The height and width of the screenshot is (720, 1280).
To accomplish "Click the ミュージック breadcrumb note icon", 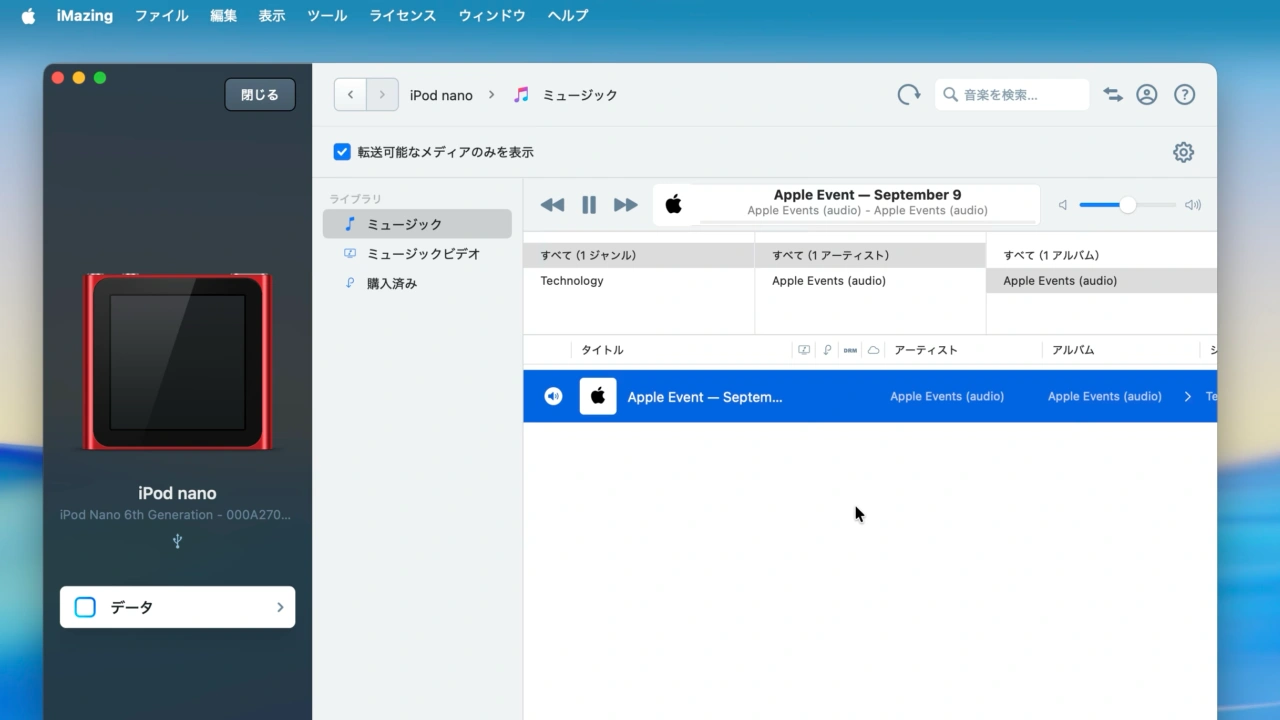I will 521,95.
